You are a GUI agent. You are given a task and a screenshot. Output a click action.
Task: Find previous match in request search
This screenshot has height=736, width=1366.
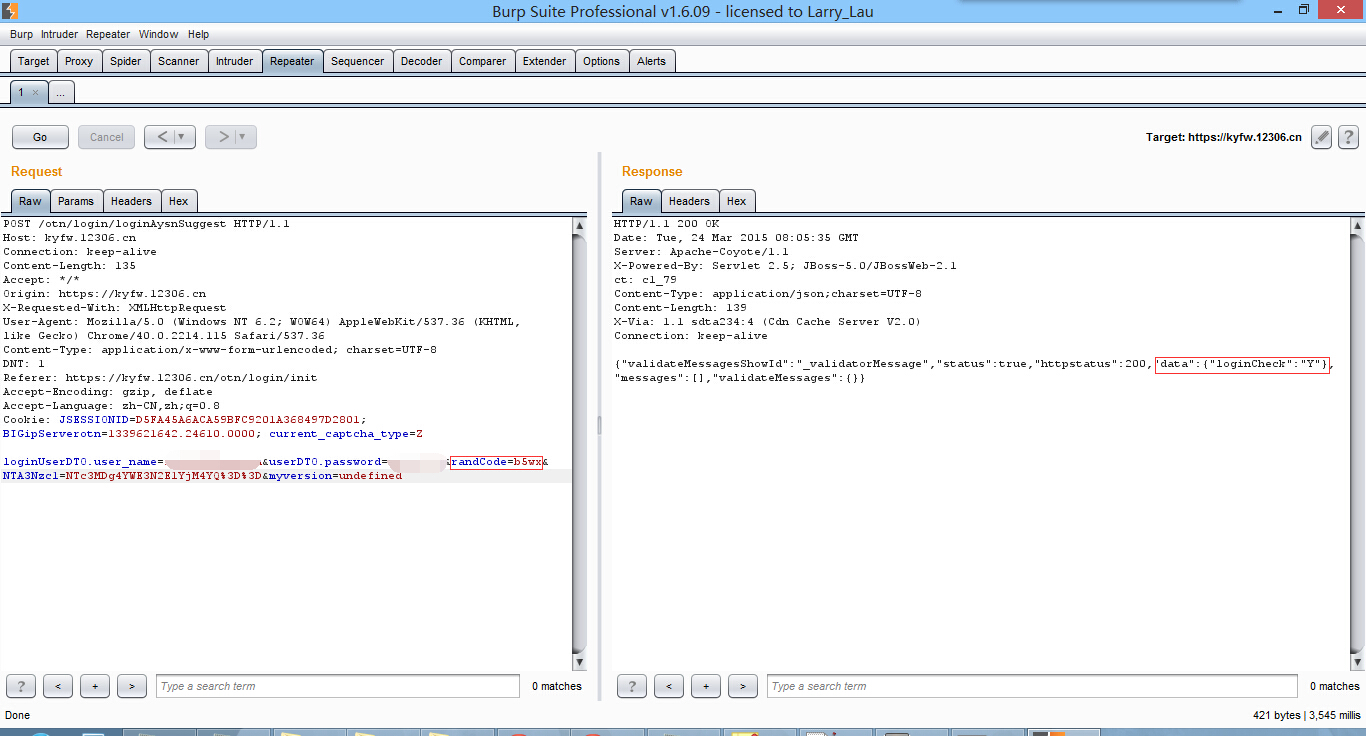(x=58, y=686)
